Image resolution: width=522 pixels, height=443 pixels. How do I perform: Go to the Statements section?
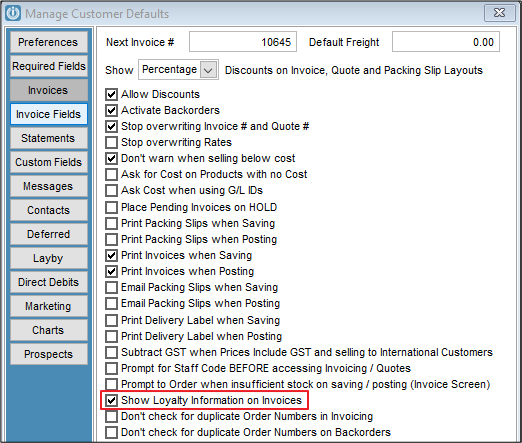coord(49,138)
